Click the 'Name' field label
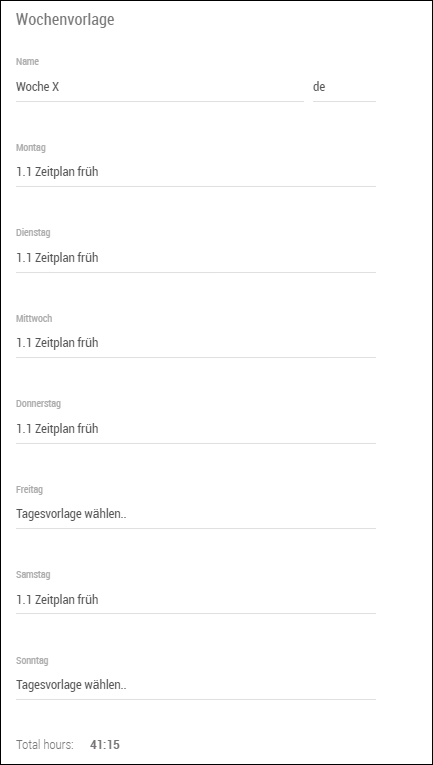433x765 pixels. point(27,61)
